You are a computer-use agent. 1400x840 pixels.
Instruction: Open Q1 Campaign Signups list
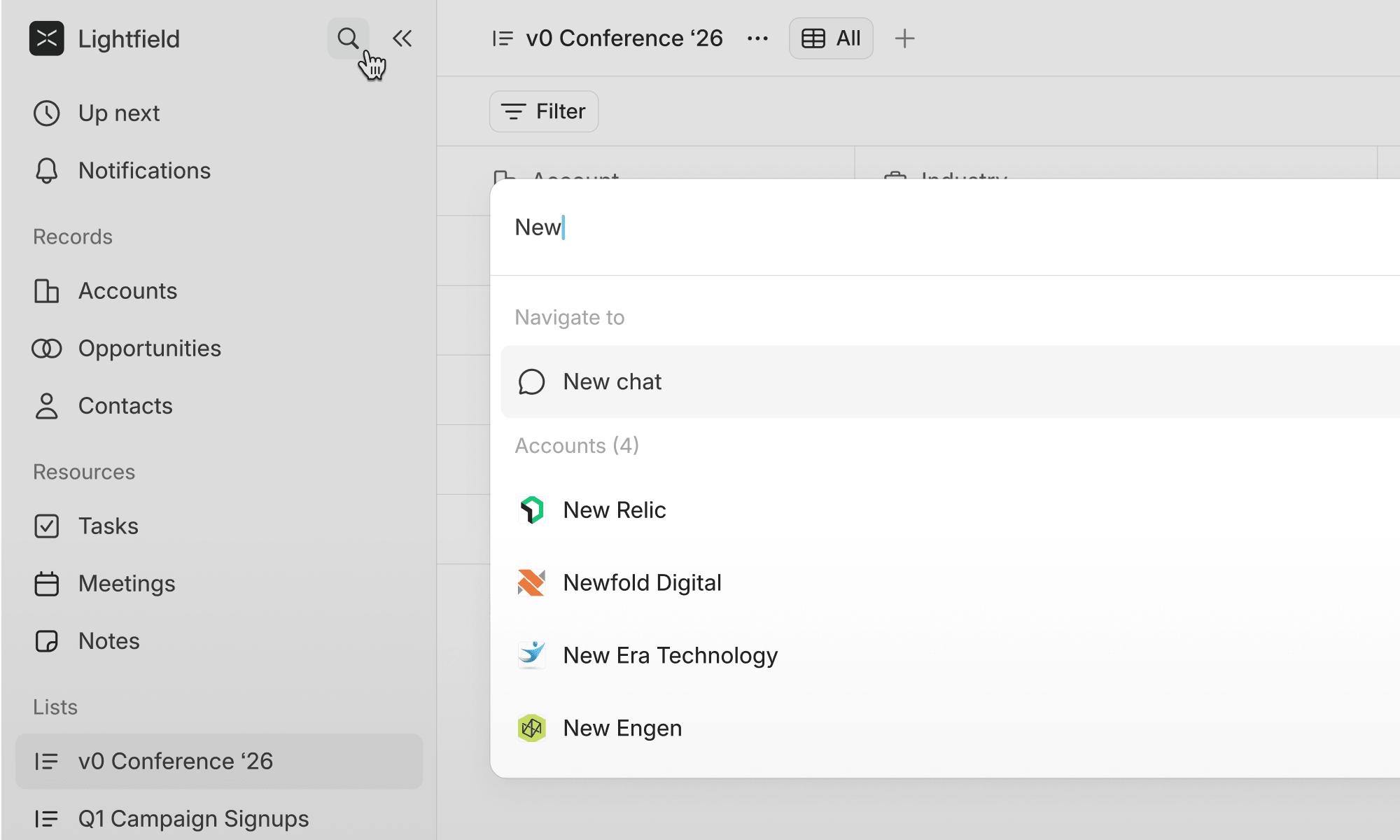coord(193,819)
